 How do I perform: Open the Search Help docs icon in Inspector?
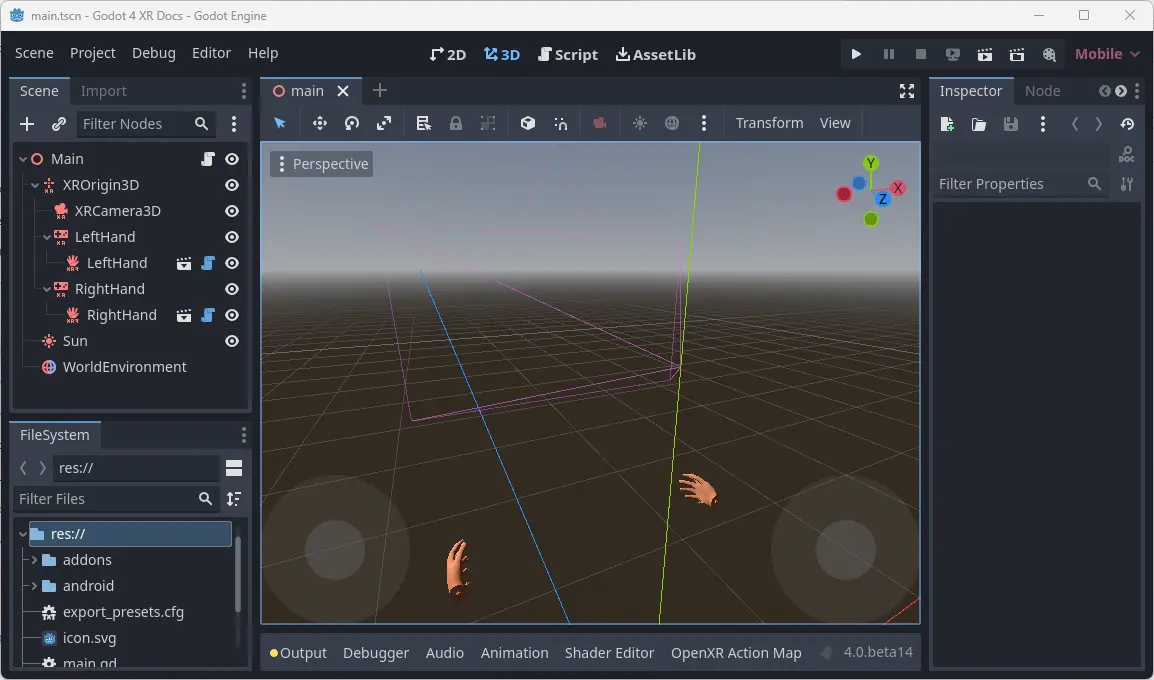click(x=1127, y=155)
